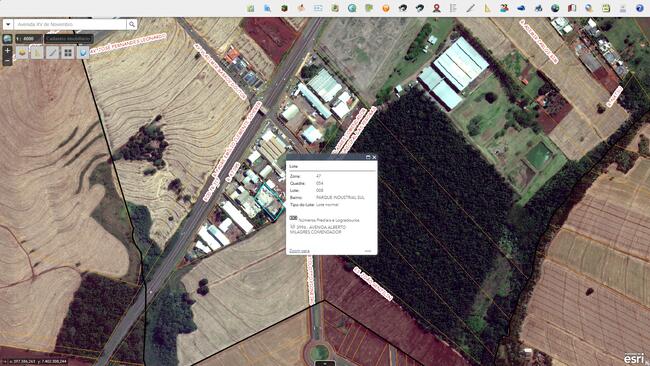Maximize the Lote popup window
This screenshot has width=650, height=366.
[x=368, y=157]
